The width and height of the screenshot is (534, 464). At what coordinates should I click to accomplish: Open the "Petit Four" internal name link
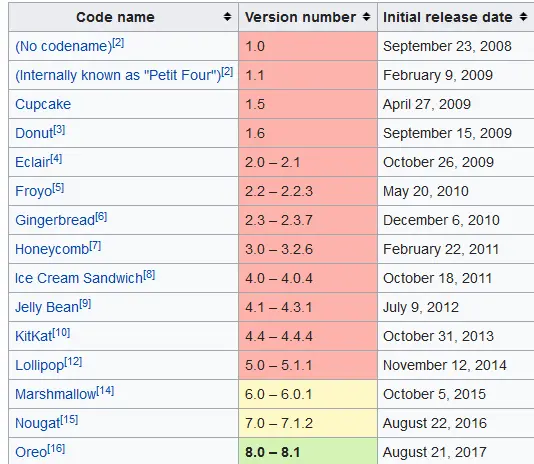point(118,75)
